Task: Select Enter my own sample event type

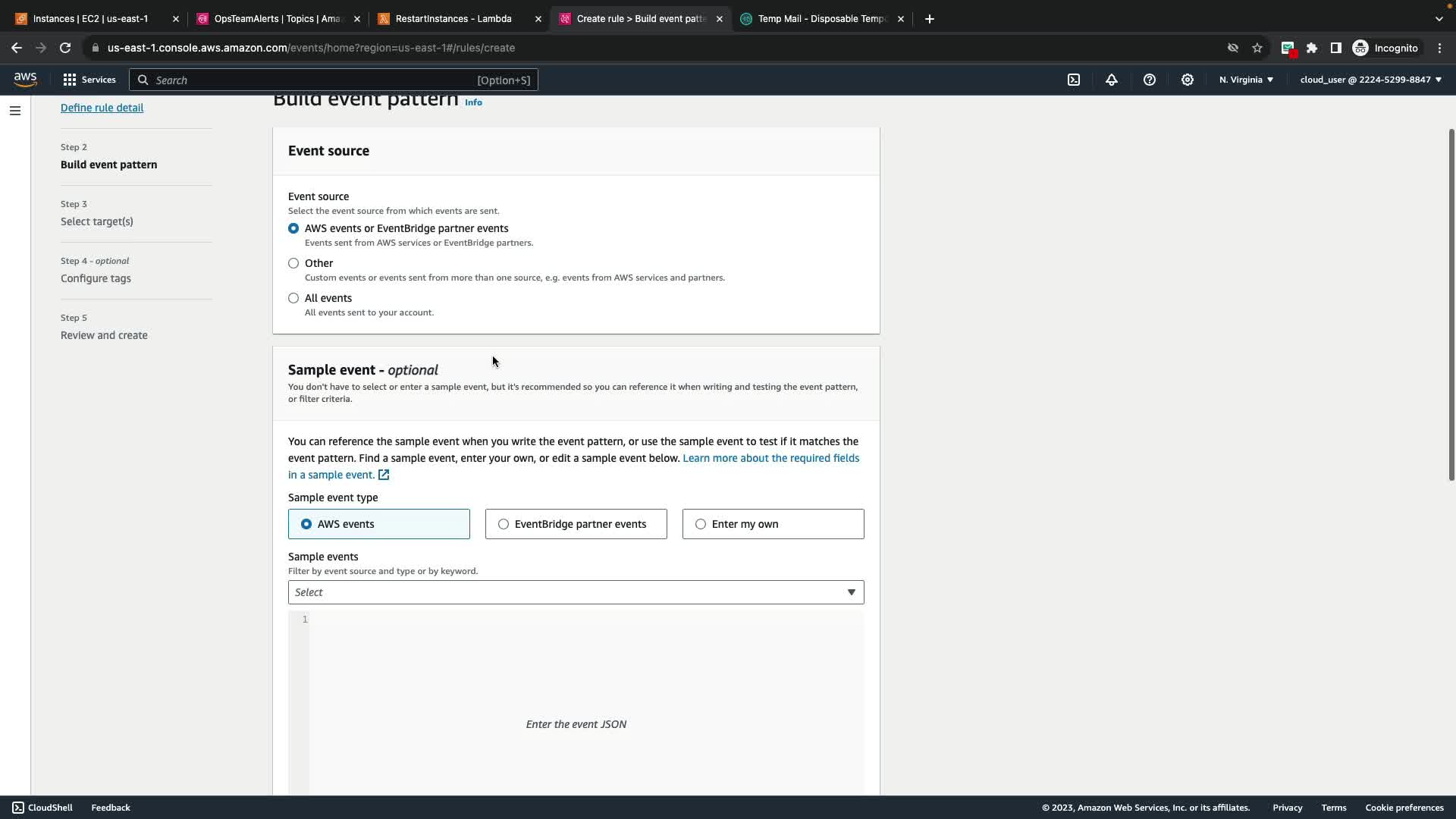Action: 701,524
